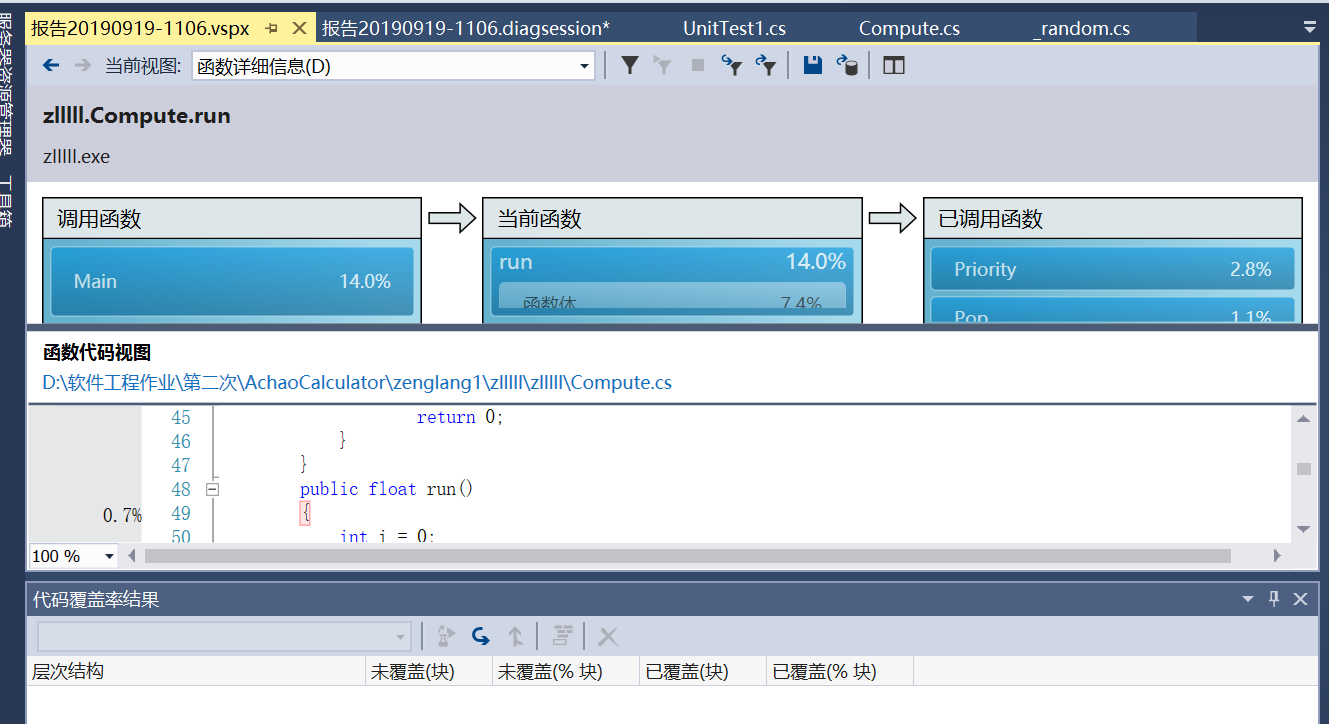Sort by the 未覆盖(块) column header
The width and height of the screenshot is (1329, 724).
pos(429,672)
